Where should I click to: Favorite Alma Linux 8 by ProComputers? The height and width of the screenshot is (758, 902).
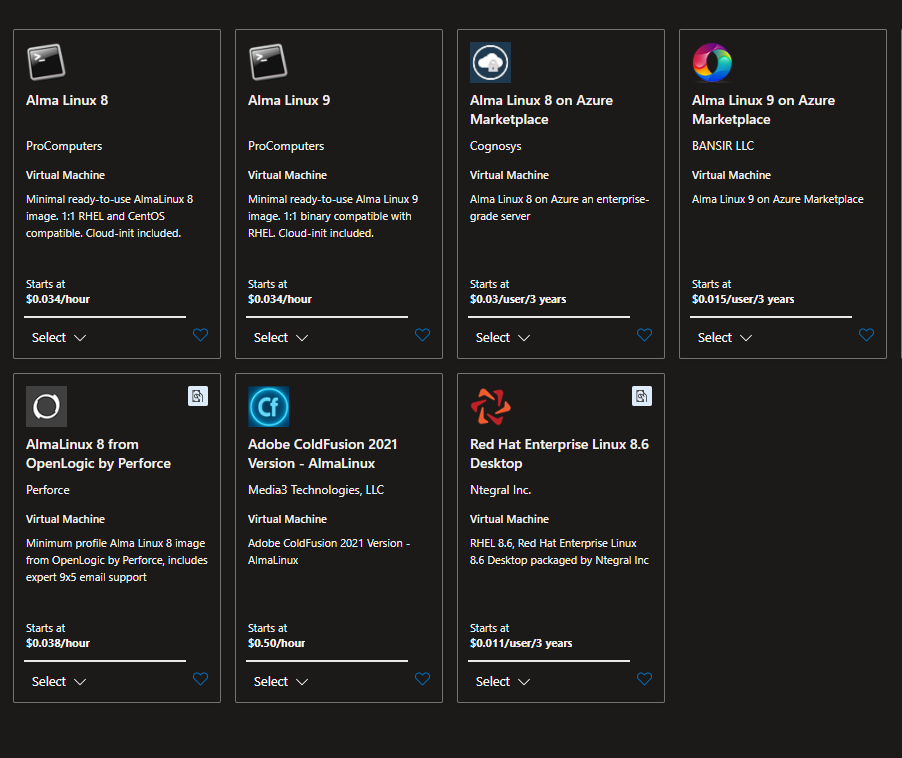coord(200,335)
